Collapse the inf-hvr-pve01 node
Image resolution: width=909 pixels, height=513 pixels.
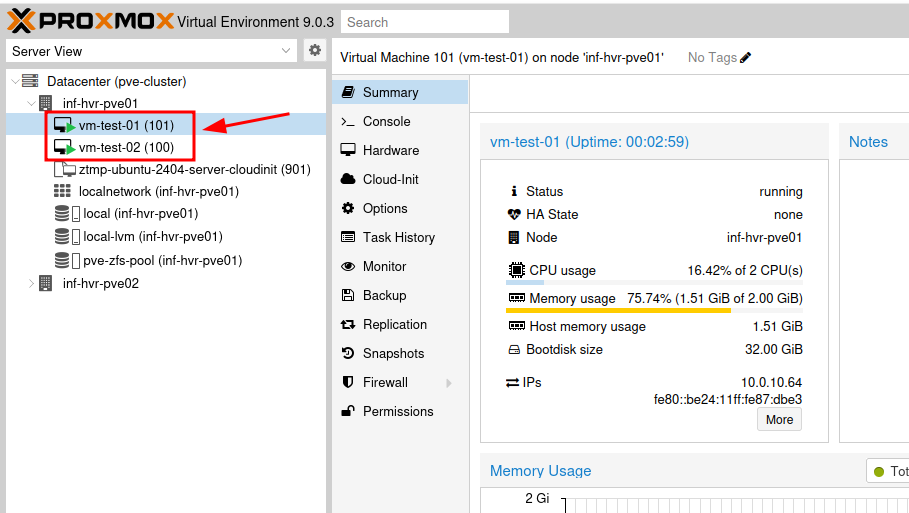coord(30,103)
